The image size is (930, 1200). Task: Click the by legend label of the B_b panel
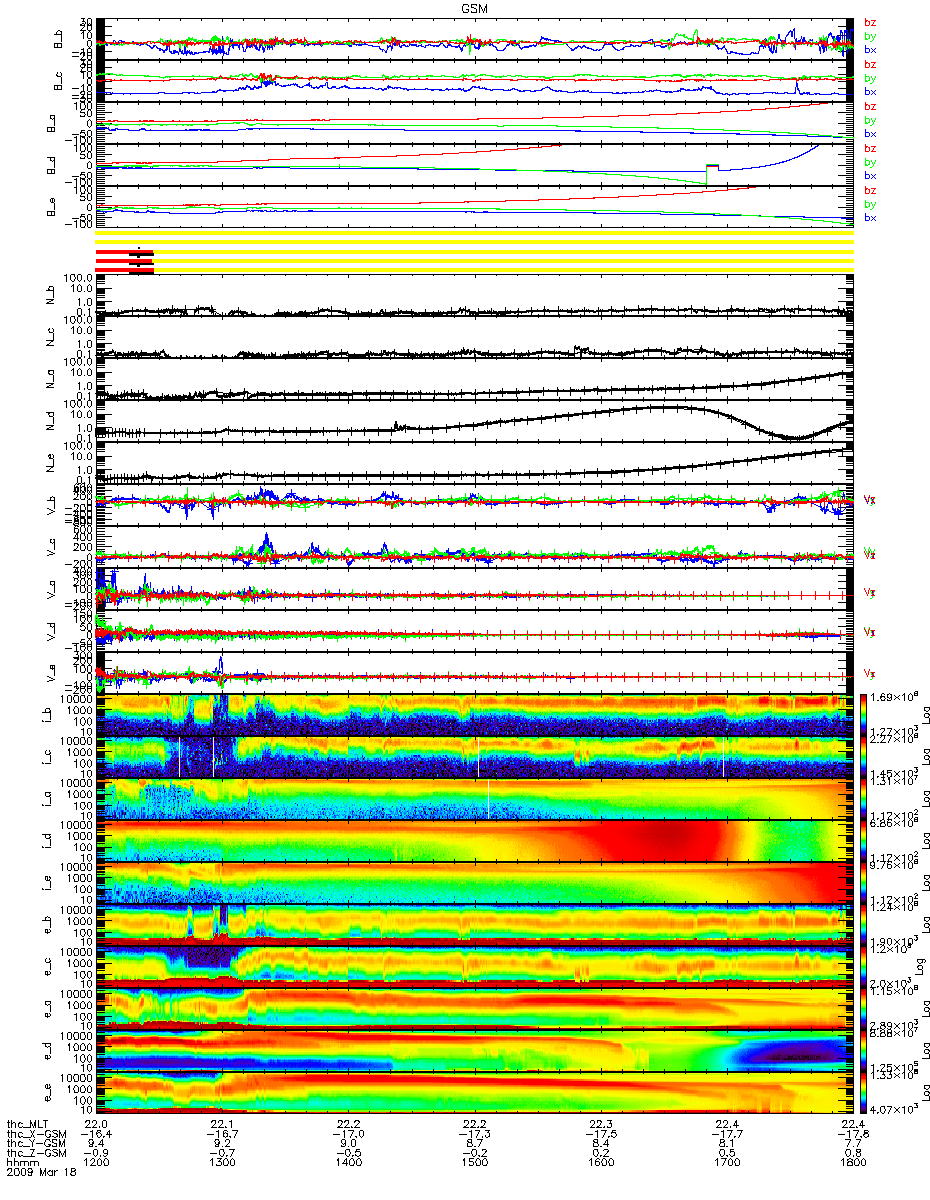pyautogui.click(x=870, y=36)
